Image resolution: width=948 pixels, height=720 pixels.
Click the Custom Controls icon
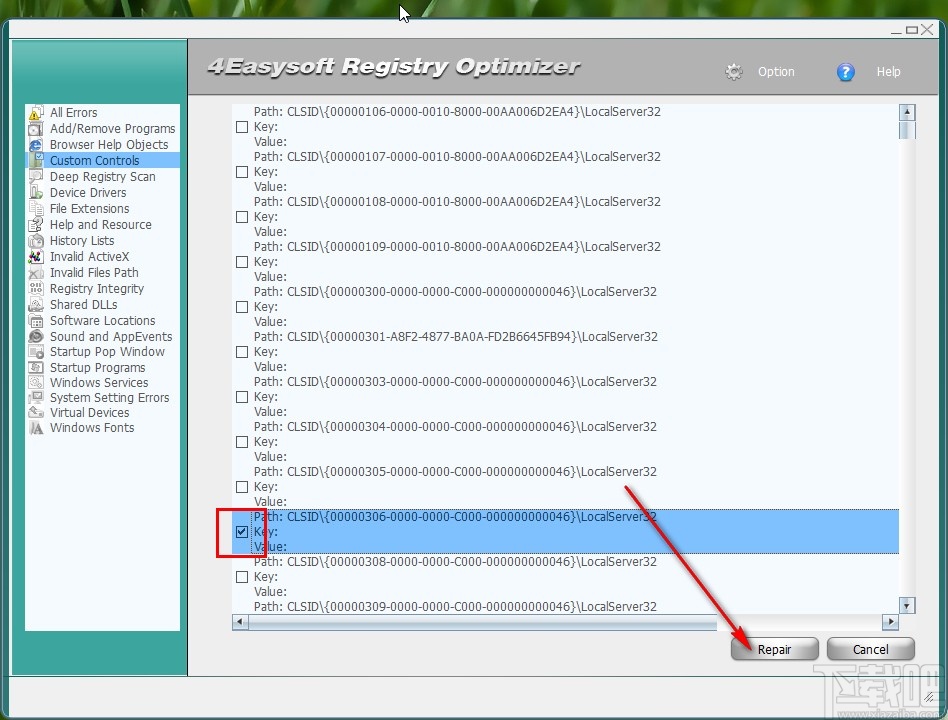tap(36, 161)
